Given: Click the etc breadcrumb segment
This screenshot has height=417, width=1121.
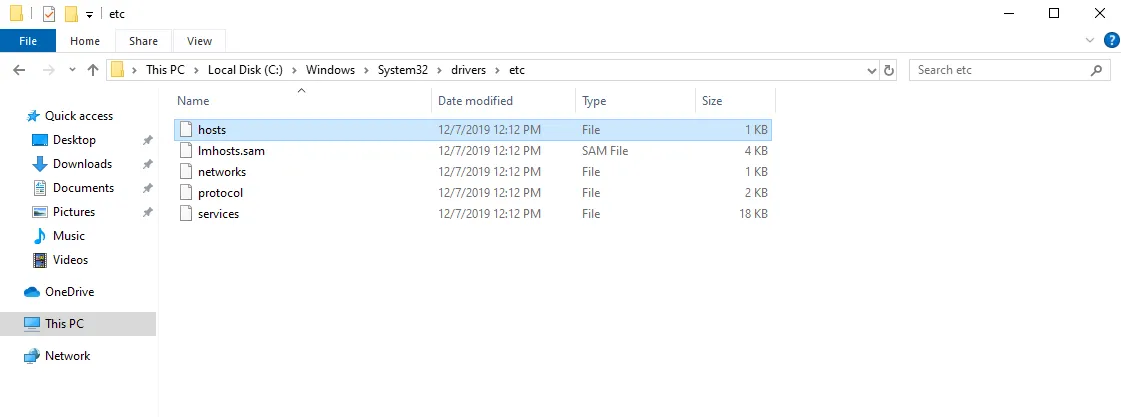Looking at the screenshot, I should tap(517, 70).
